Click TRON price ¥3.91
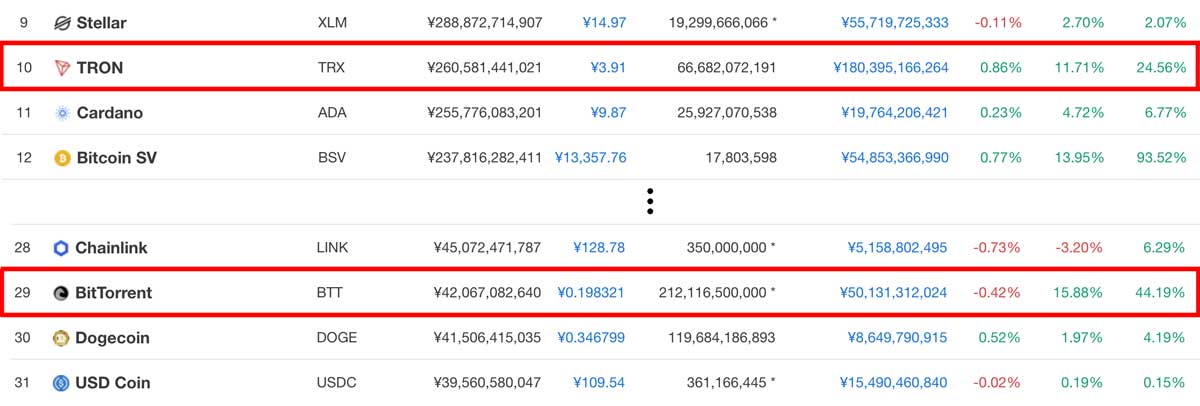 pos(608,68)
